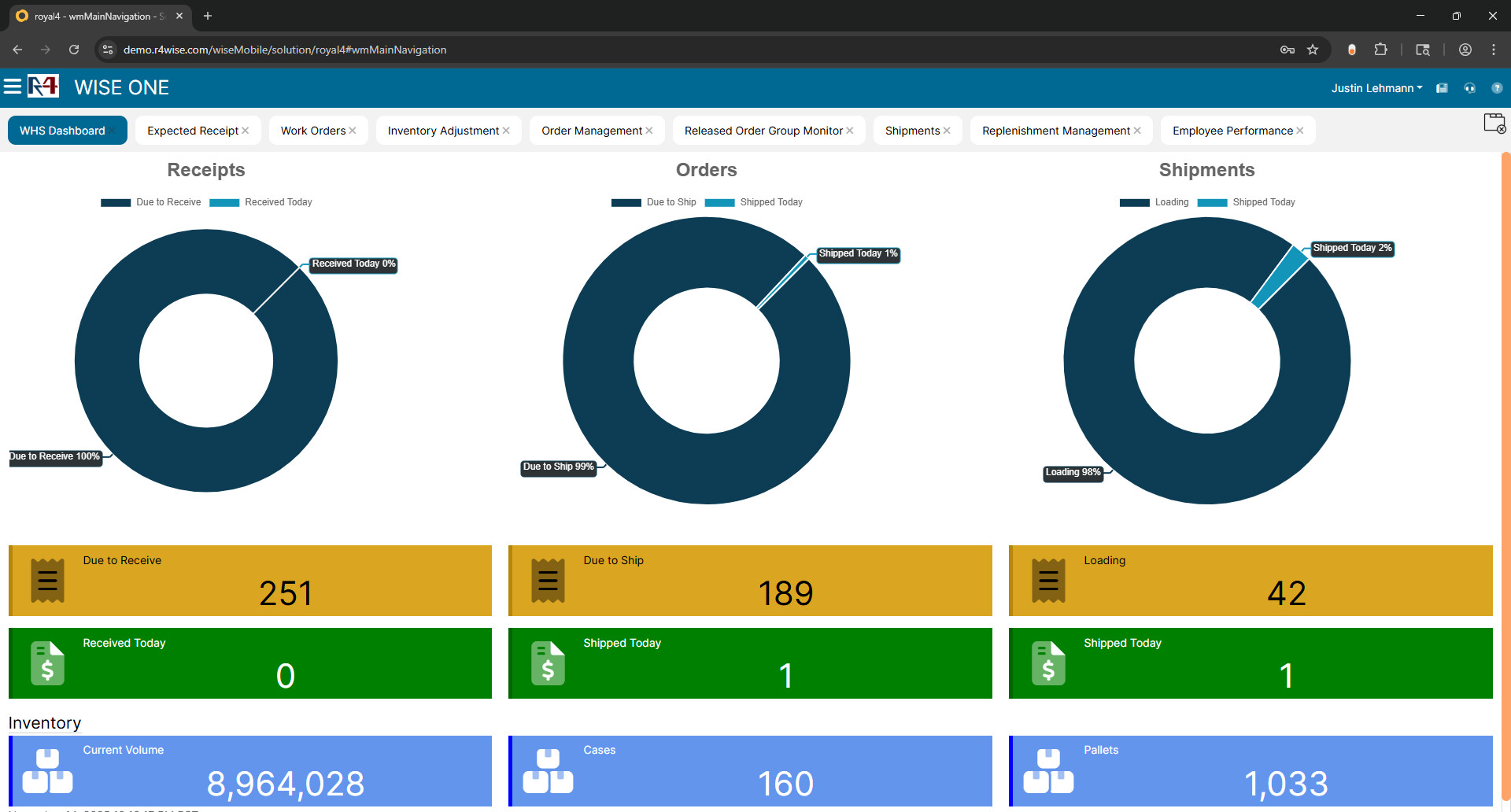Viewport: 1511px width, 812px height.
Task: Switch to the WHS Dashboard tab
Action: coord(62,131)
